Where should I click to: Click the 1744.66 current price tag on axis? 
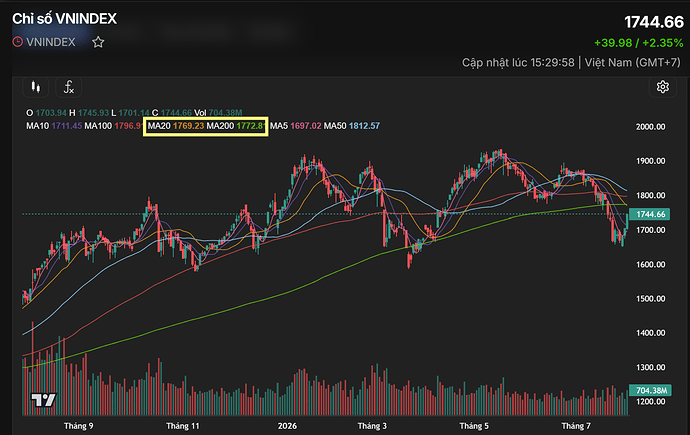tap(650, 214)
